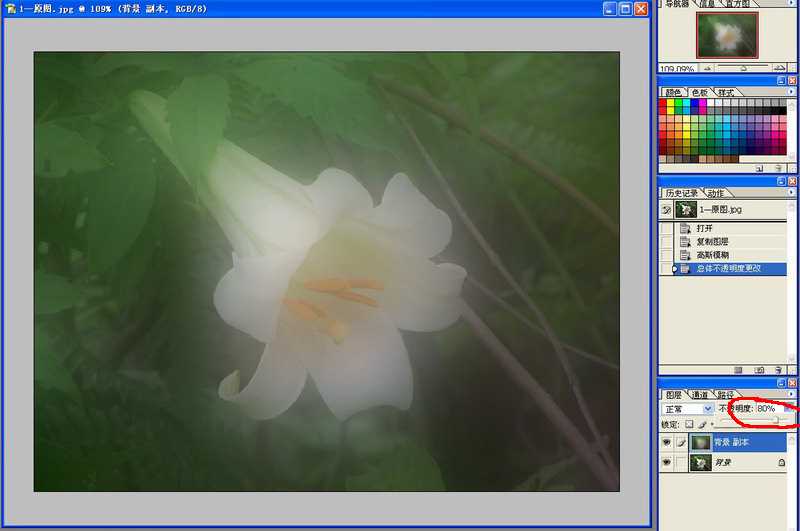Switch to the 路径 (Paths) tab
Screen dimensions: 800x531
click(726, 395)
